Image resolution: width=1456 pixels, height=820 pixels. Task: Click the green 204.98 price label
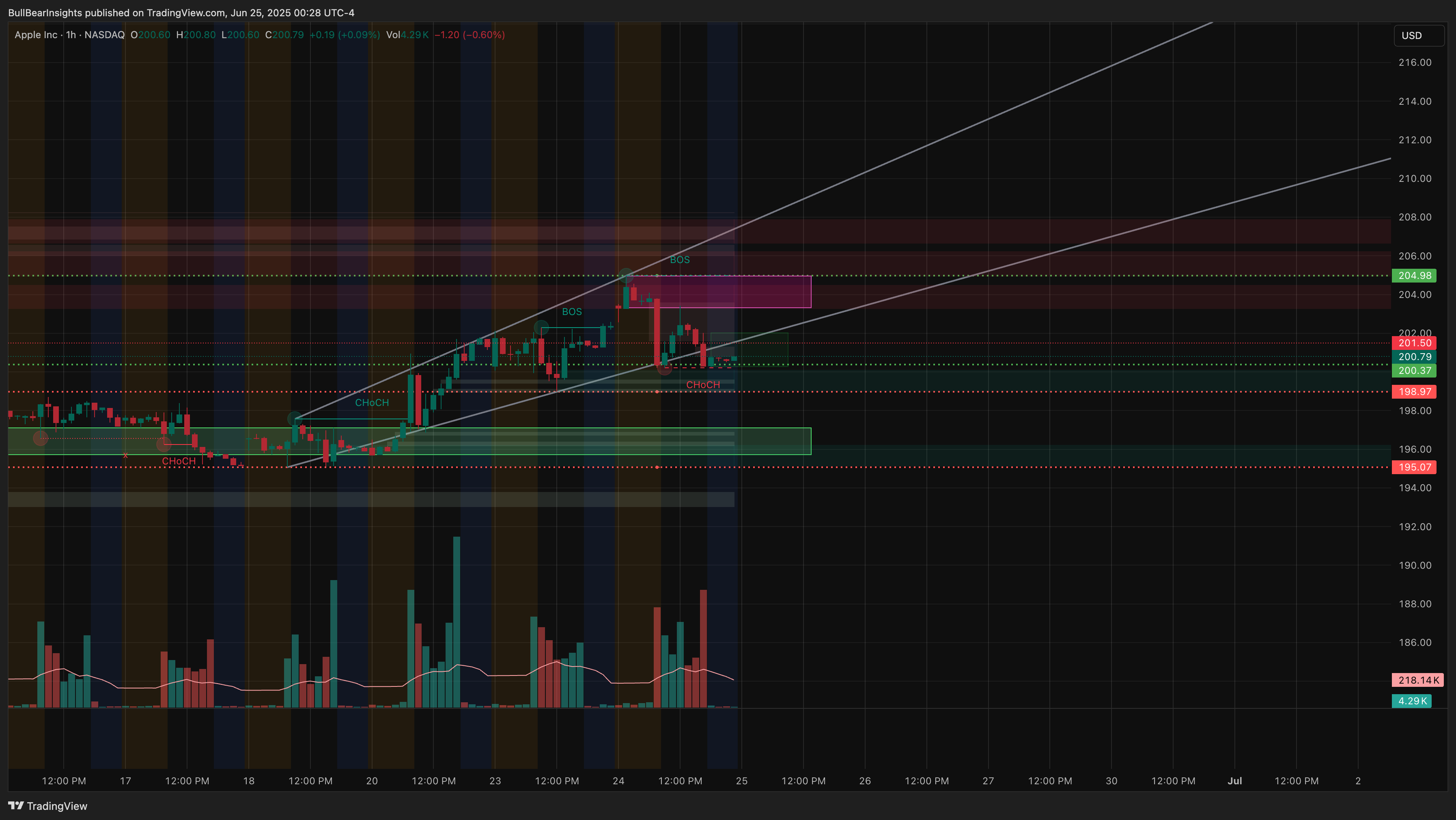click(x=1415, y=275)
